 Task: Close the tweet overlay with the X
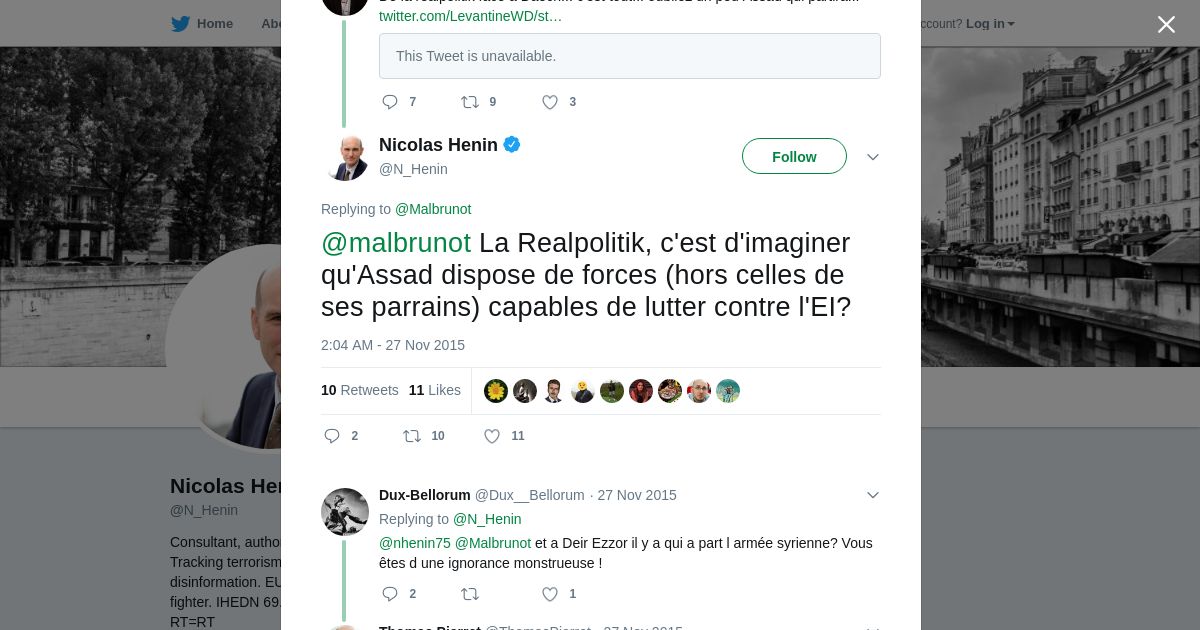click(1166, 24)
